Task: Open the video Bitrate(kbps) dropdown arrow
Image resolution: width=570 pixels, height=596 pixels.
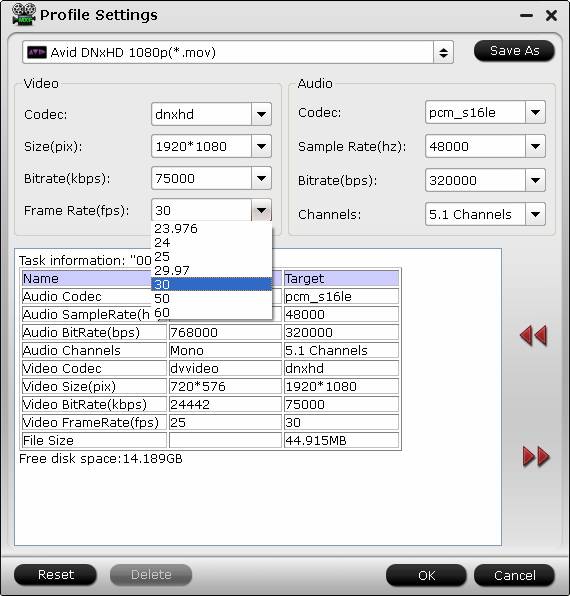Action: tap(261, 178)
